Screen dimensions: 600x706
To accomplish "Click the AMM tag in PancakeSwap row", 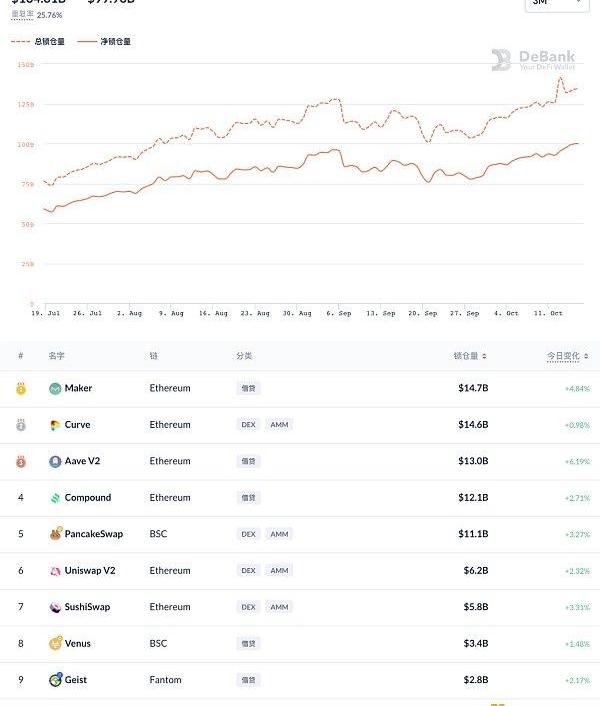I will click(279, 534).
